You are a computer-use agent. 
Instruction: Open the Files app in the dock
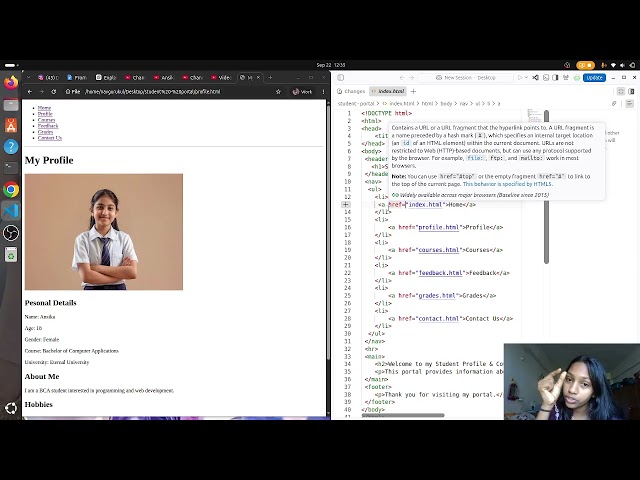pyautogui.click(x=11, y=105)
